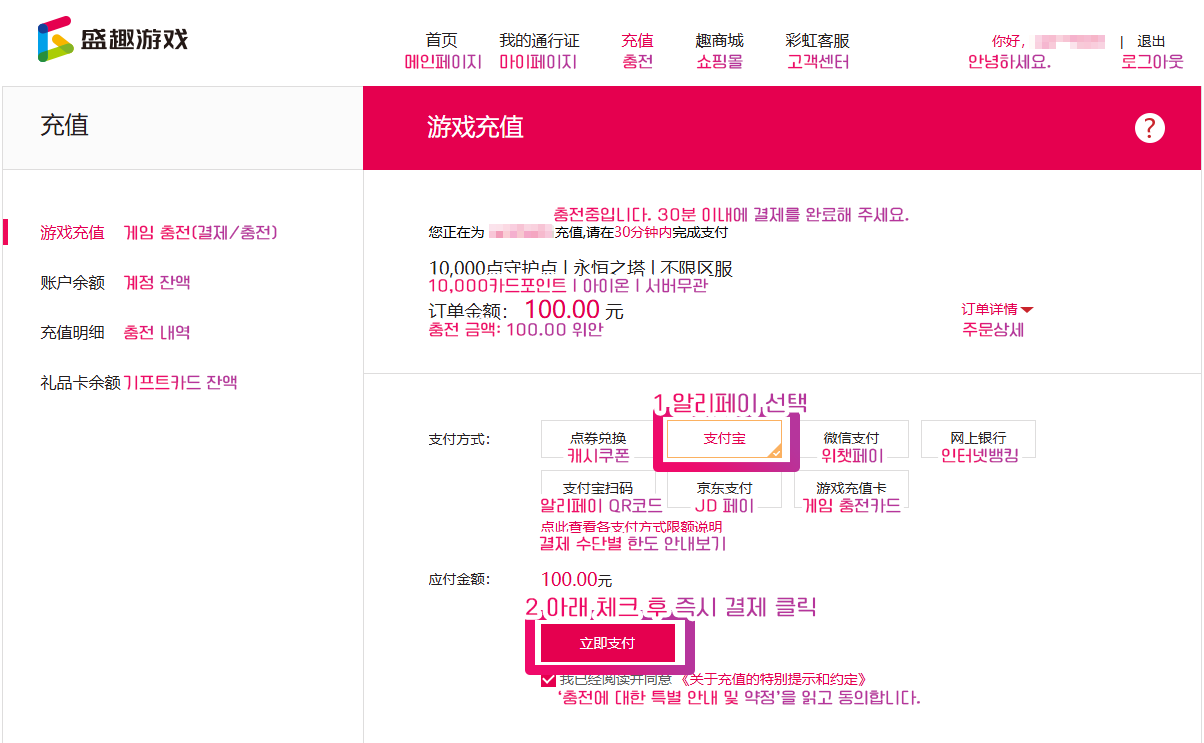Click 立即支付 pay now button
The image size is (1204, 743).
tap(608, 642)
